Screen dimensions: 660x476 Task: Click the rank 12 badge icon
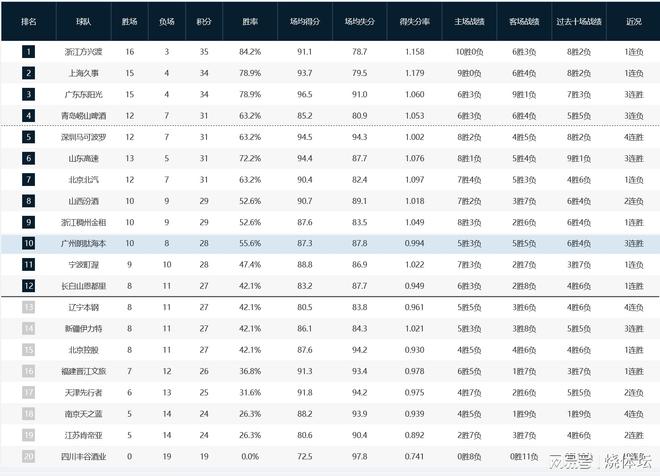pyautogui.click(x=29, y=286)
